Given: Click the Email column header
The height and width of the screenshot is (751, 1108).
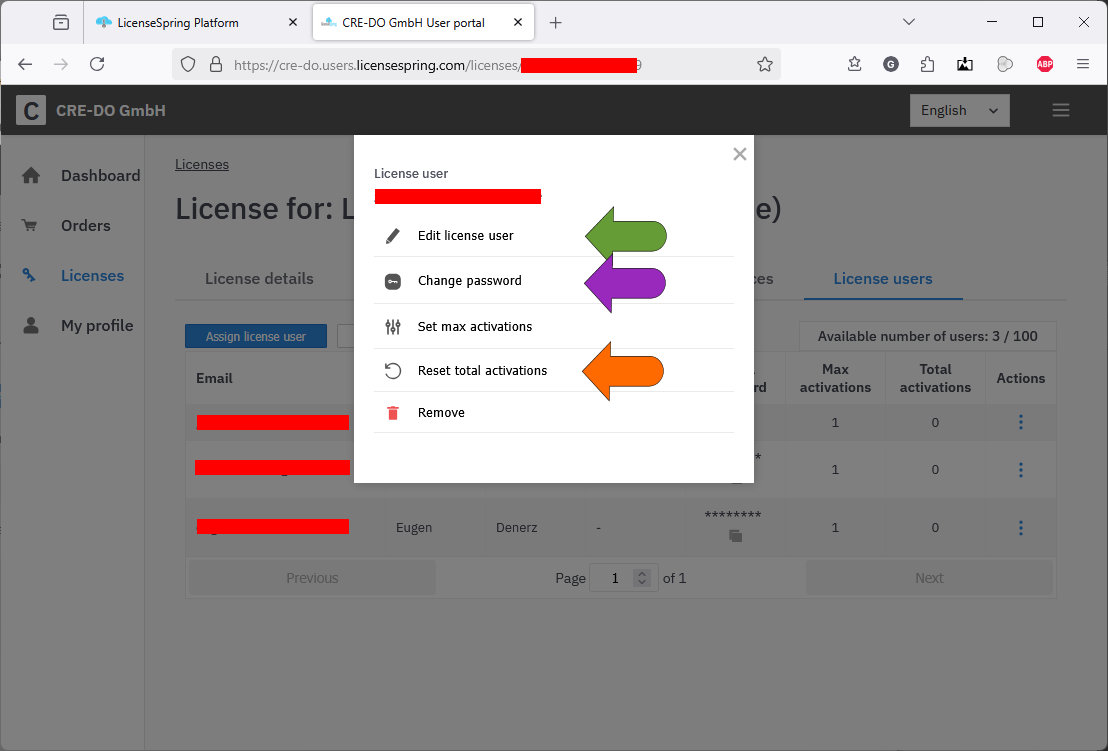Looking at the screenshot, I should tap(214, 378).
